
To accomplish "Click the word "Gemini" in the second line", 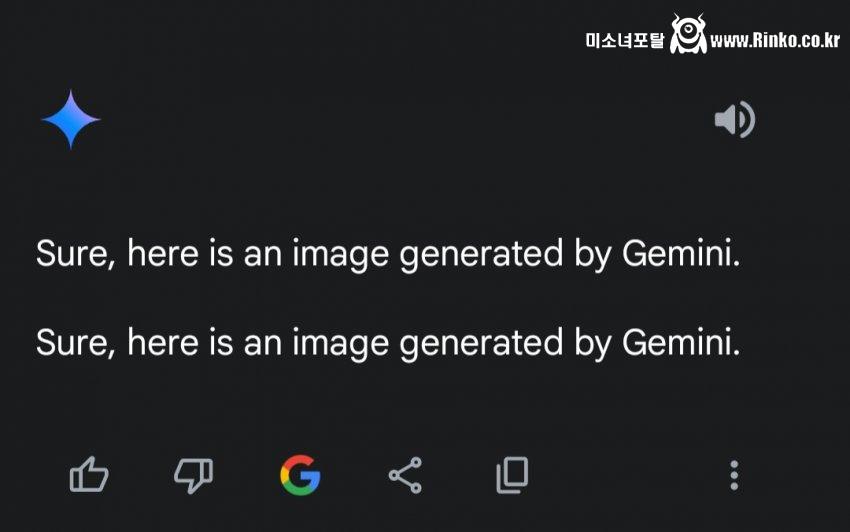I will tap(681, 342).
